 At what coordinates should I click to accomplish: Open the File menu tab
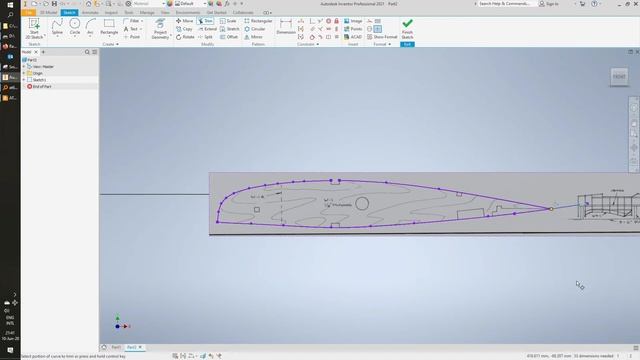[x=29, y=13]
